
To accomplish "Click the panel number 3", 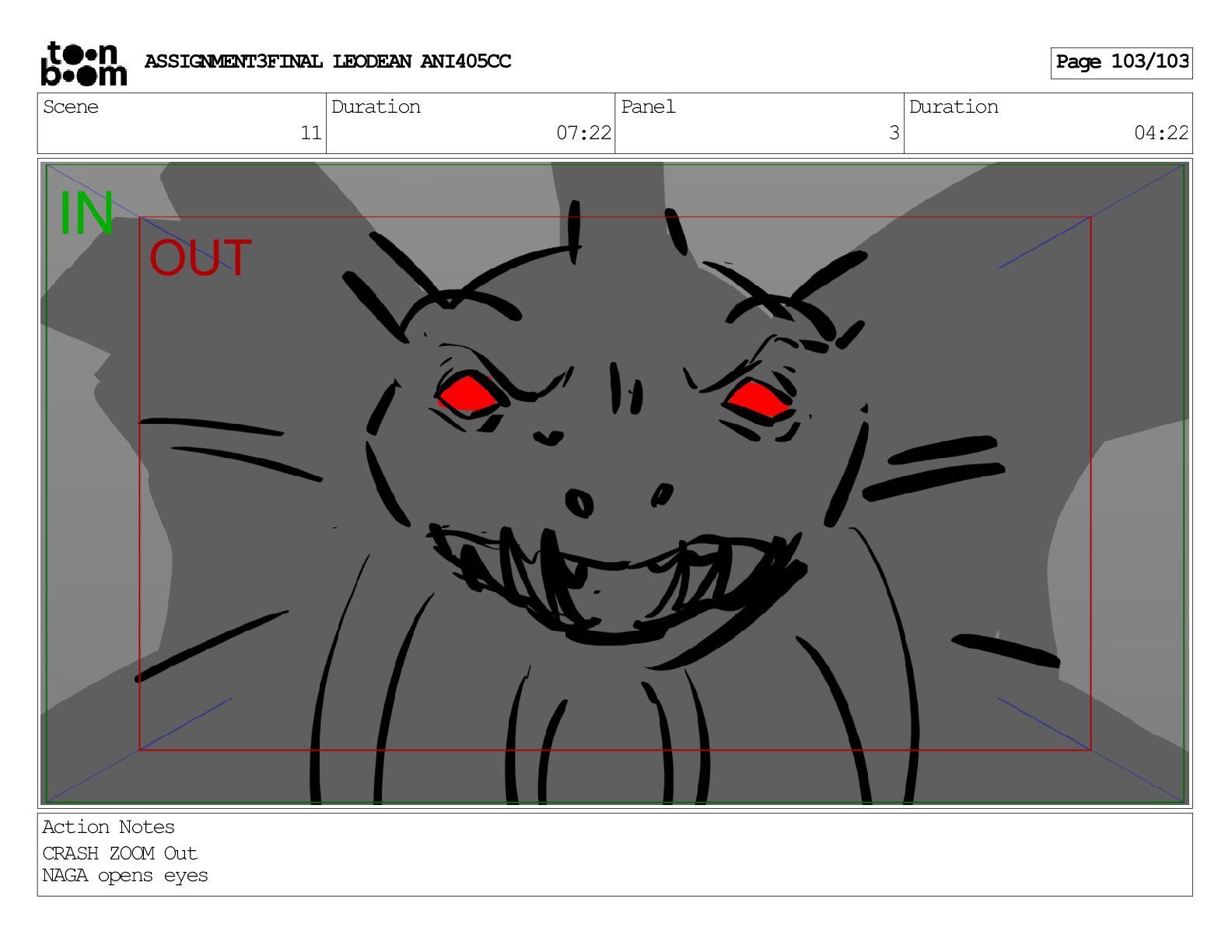I will [894, 133].
